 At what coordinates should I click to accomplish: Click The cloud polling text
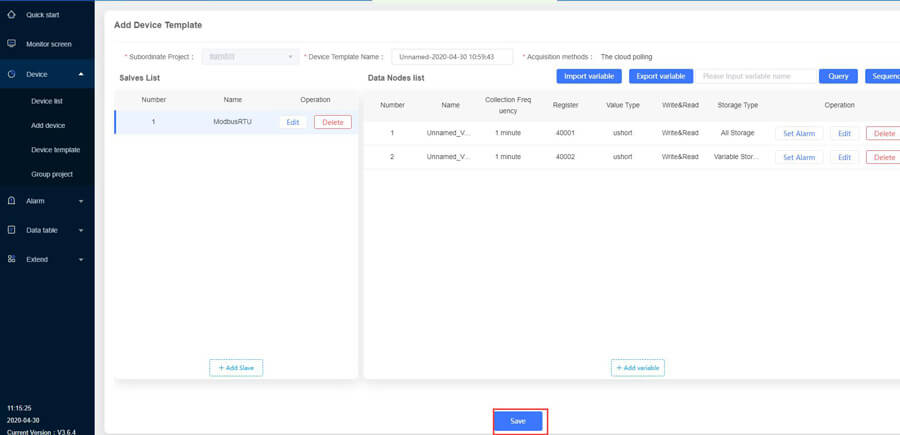point(626,57)
